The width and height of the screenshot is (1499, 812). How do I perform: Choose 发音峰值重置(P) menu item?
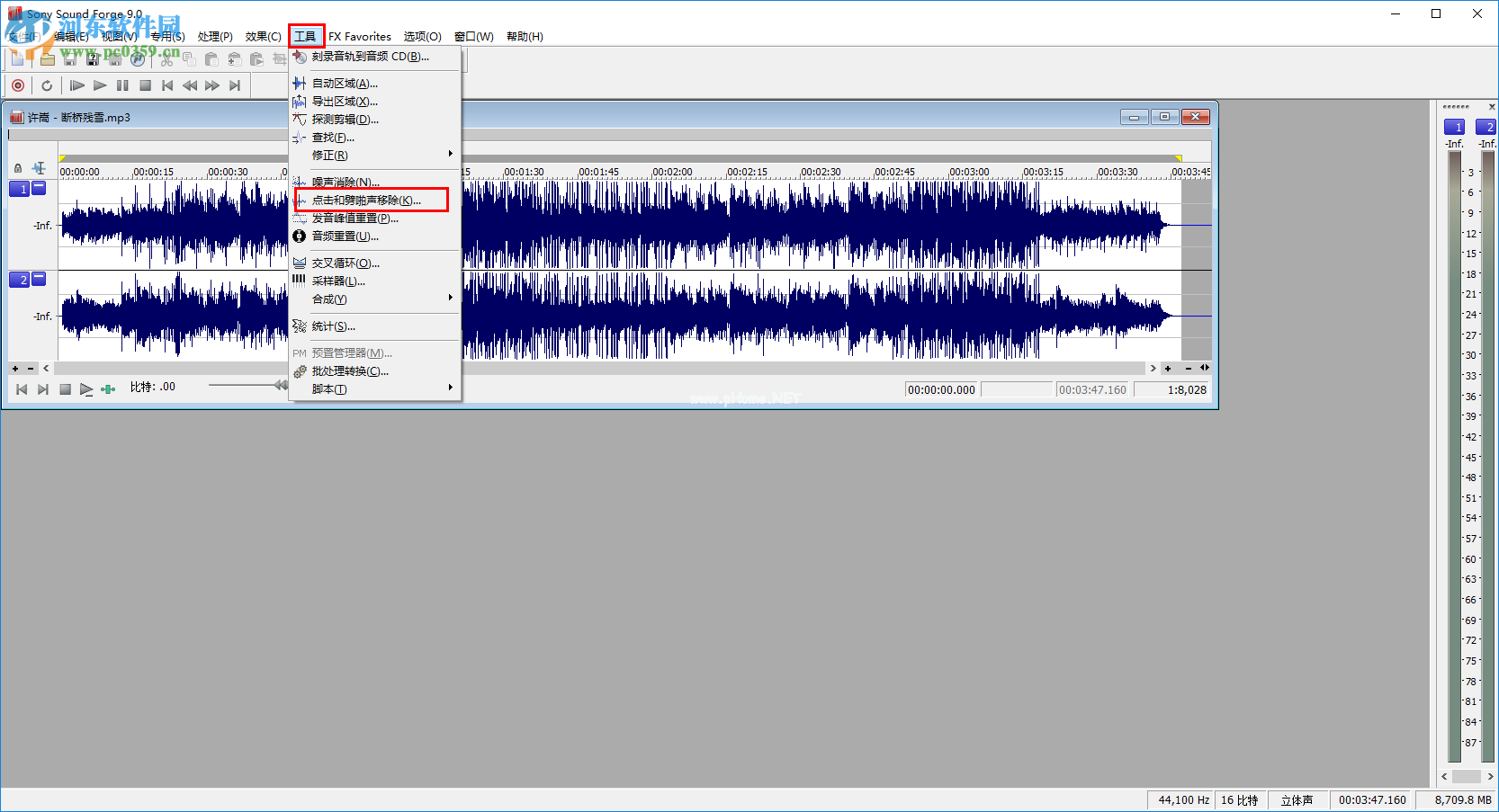pyautogui.click(x=375, y=219)
